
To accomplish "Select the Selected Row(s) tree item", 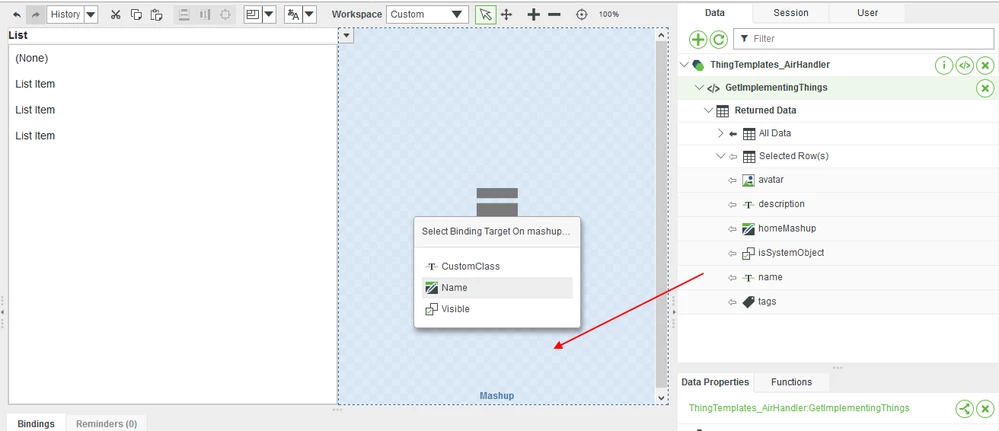I will pos(793,156).
